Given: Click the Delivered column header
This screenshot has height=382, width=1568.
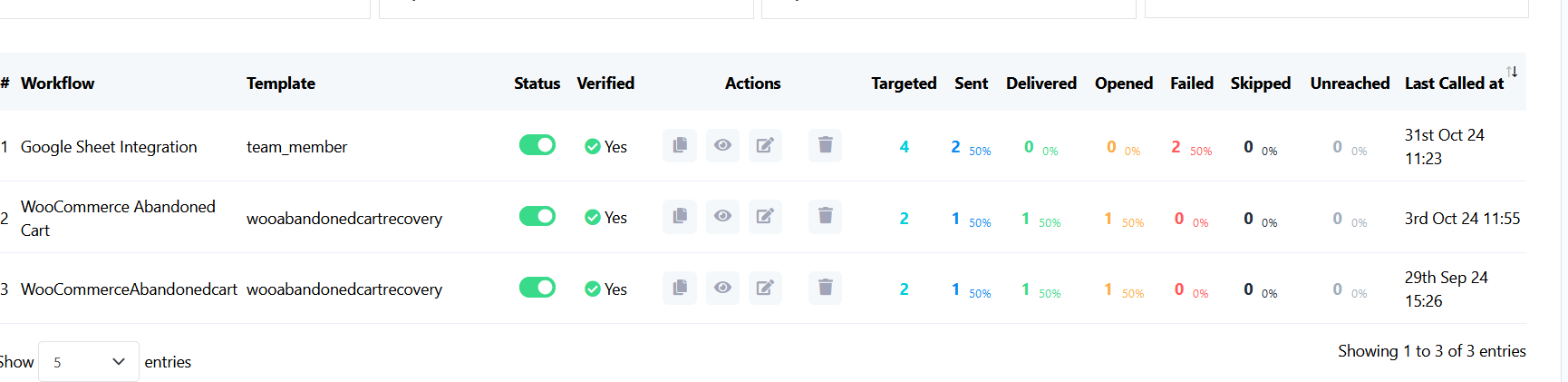Looking at the screenshot, I should 1041,83.
